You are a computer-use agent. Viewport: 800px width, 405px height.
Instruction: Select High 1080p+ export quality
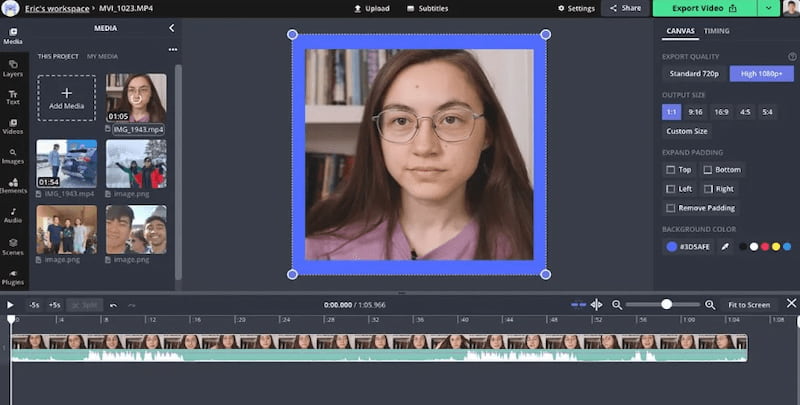coord(761,74)
